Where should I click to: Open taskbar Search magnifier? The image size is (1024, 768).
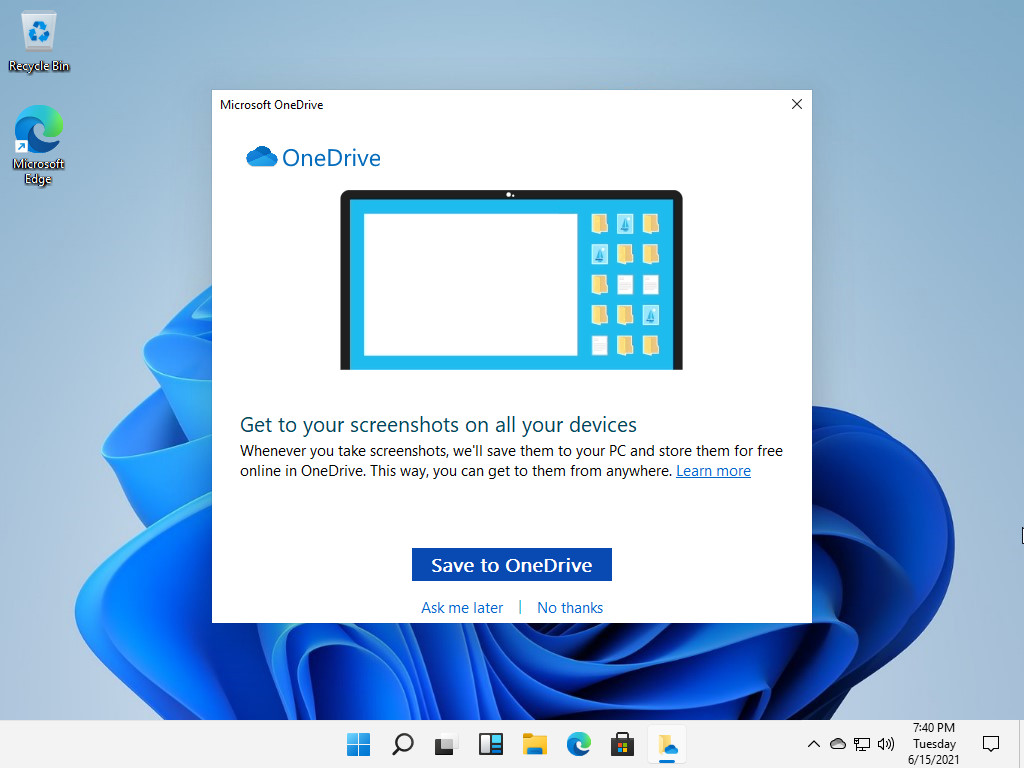tap(402, 744)
